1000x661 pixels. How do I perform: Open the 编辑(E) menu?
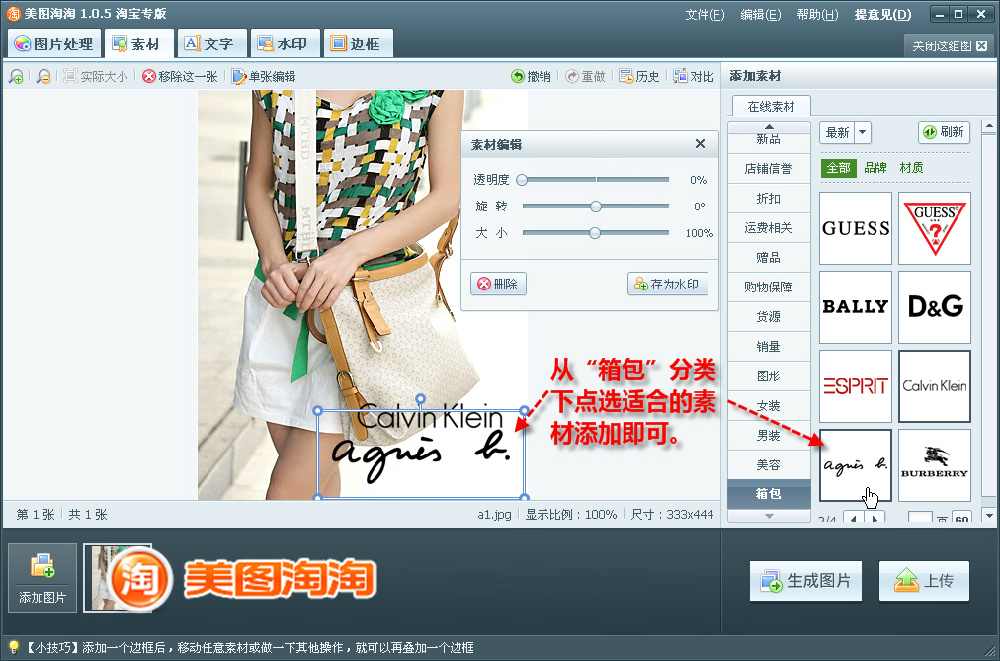click(x=761, y=15)
